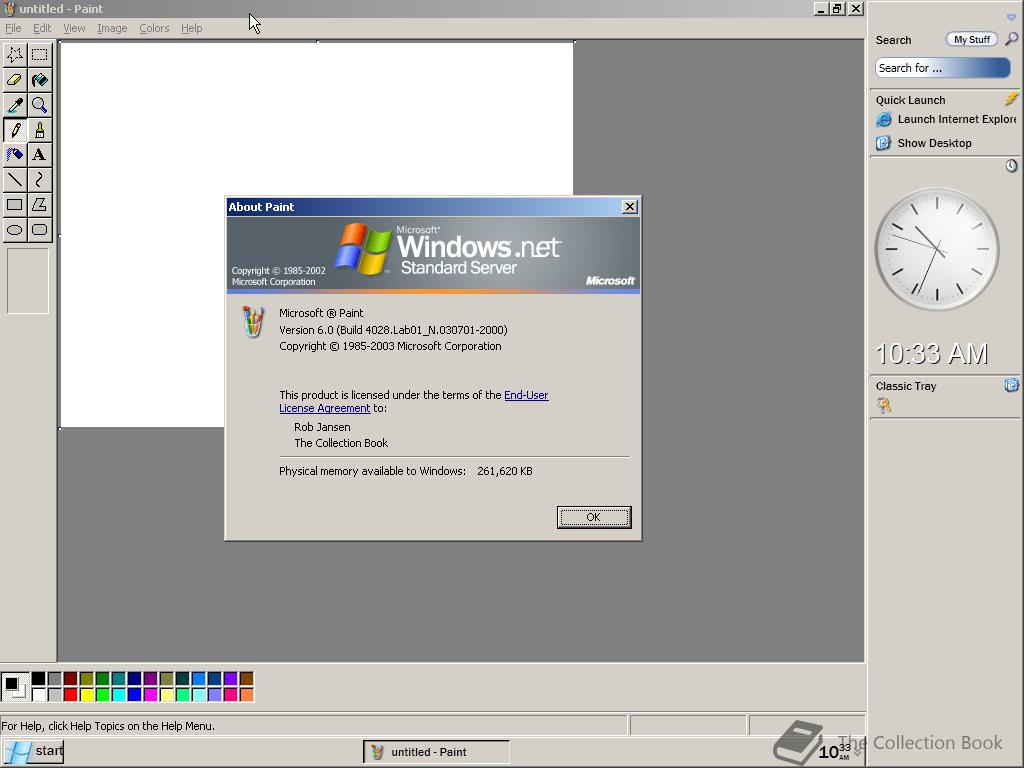Open the Image menu
Viewport: 1024px width, 768px height.
pyautogui.click(x=112, y=28)
